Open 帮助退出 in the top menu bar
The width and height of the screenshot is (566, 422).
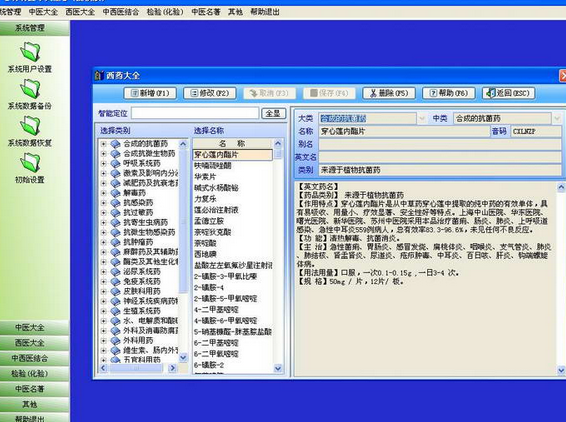[265, 12]
